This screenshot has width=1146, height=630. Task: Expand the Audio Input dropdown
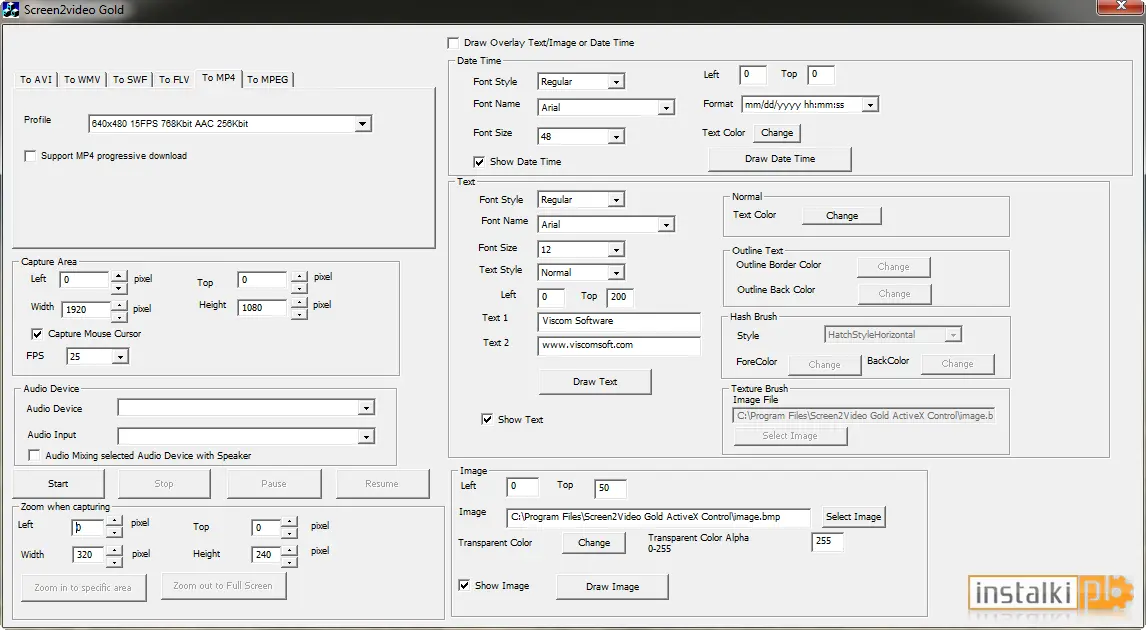coord(366,437)
